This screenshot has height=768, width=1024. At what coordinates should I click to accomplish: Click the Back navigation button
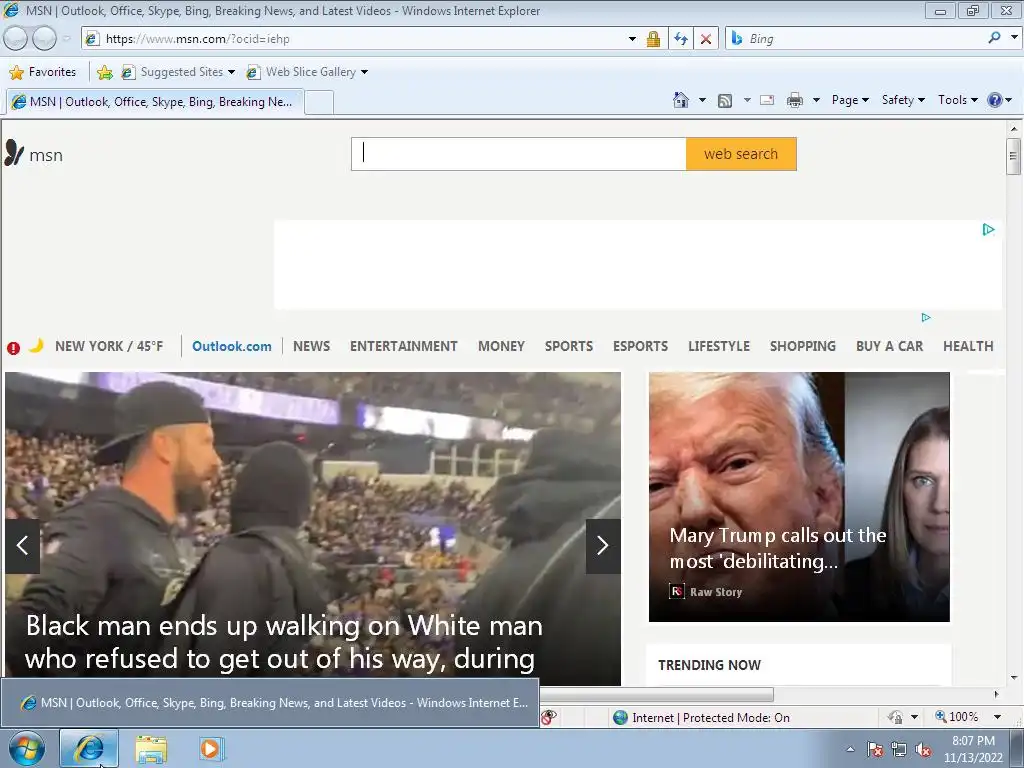[16, 39]
